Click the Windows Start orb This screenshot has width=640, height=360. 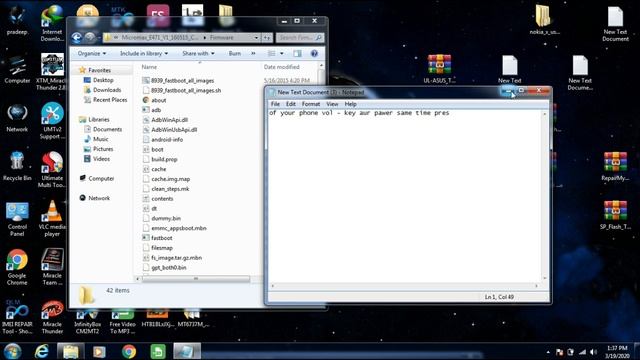click(x=13, y=351)
